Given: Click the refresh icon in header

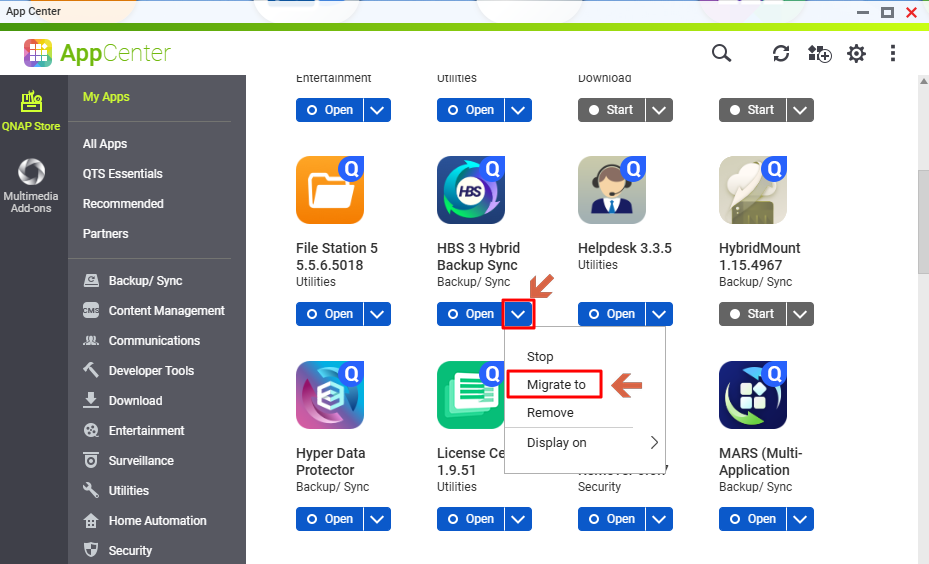Looking at the screenshot, I should pyautogui.click(x=781, y=54).
